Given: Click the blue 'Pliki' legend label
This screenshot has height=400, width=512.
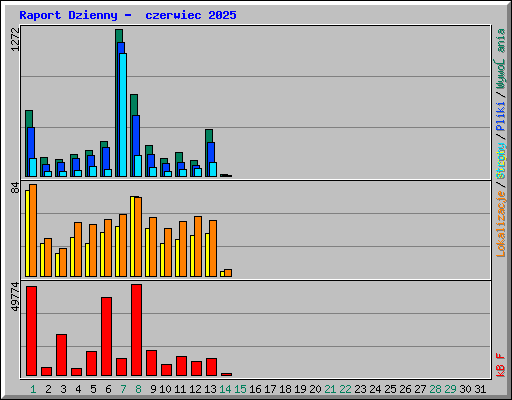Looking at the screenshot, I should click(x=501, y=116).
